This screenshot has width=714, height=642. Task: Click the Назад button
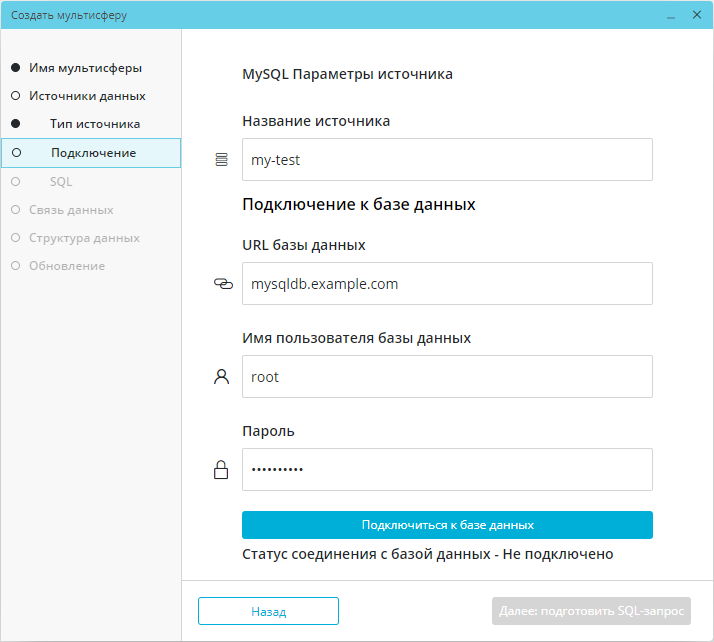[x=268, y=611]
